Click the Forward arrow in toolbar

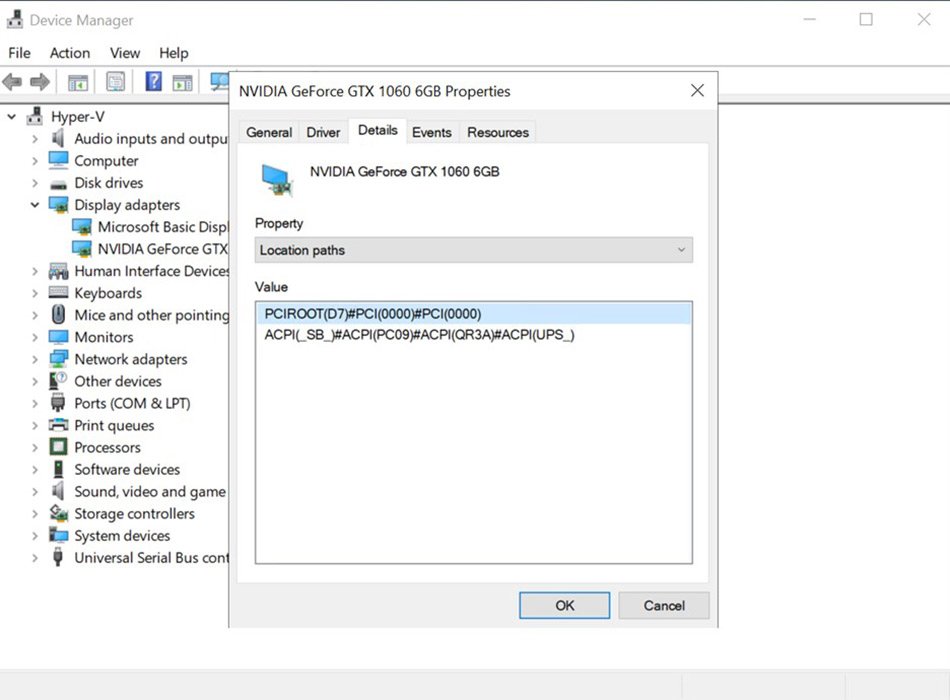click(x=40, y=82)
